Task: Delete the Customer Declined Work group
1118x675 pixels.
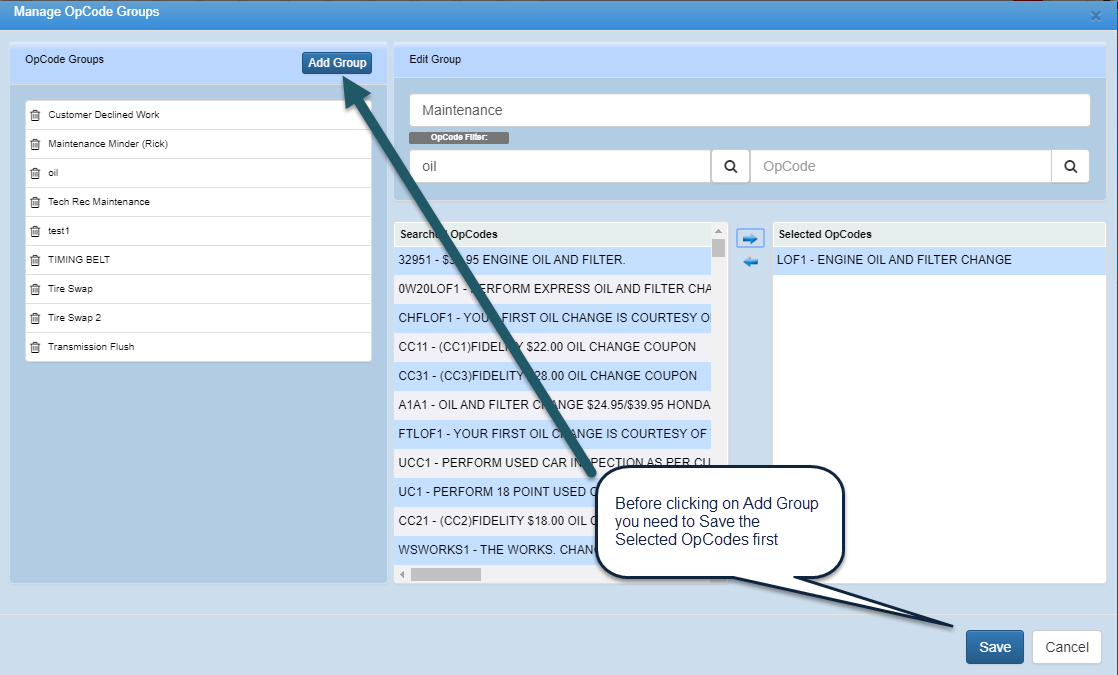Action: (x=35, y=115)
